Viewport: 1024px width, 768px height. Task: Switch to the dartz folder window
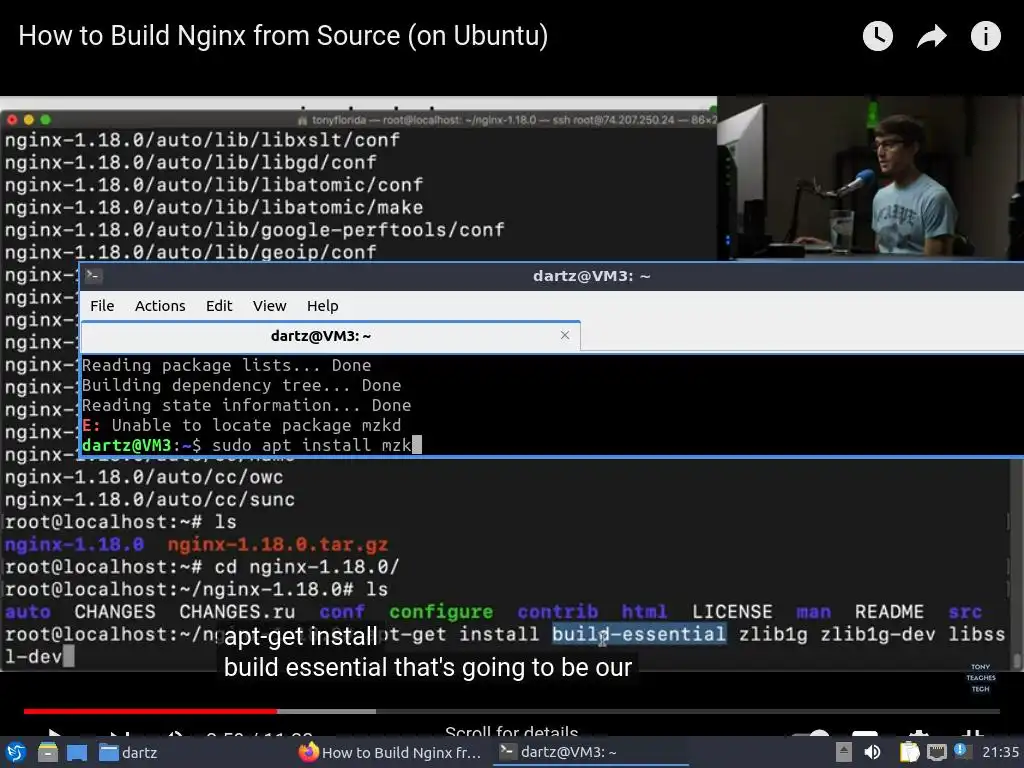[128, 752]
